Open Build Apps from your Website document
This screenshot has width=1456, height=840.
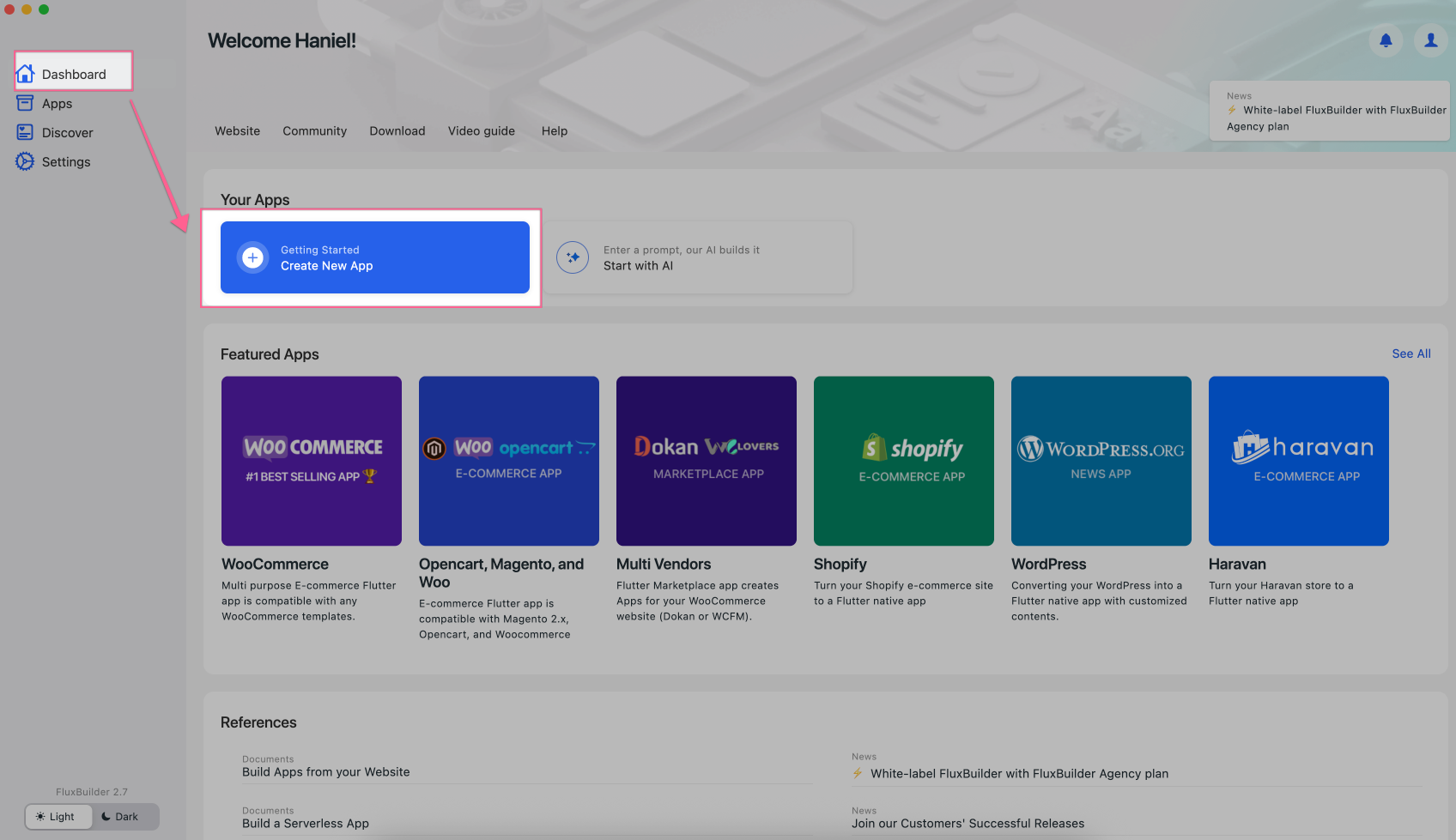pyautogui.click(x=326, y=772)
